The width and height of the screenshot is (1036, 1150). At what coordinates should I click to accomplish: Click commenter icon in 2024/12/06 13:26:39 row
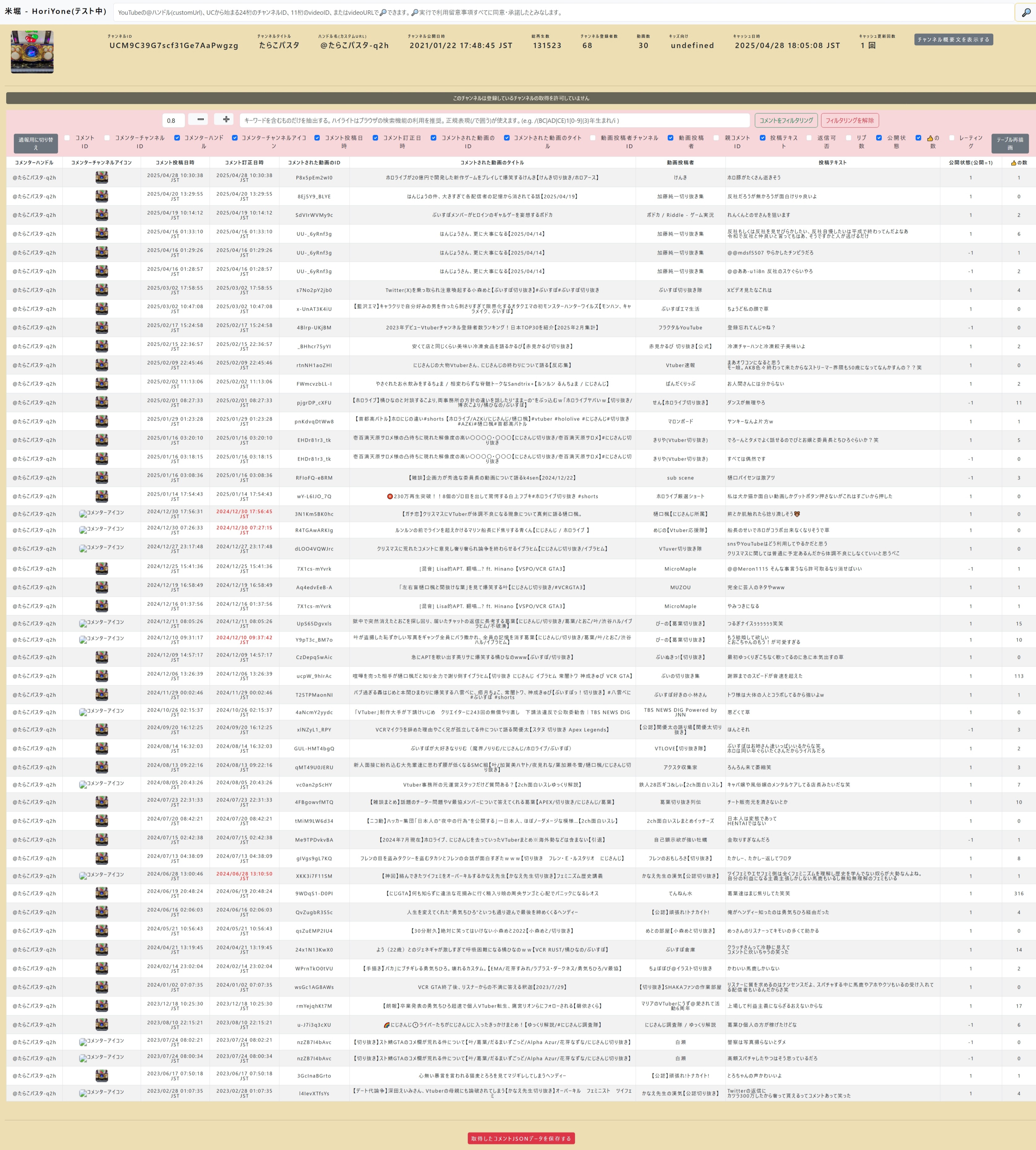click(x=102, y=676)
